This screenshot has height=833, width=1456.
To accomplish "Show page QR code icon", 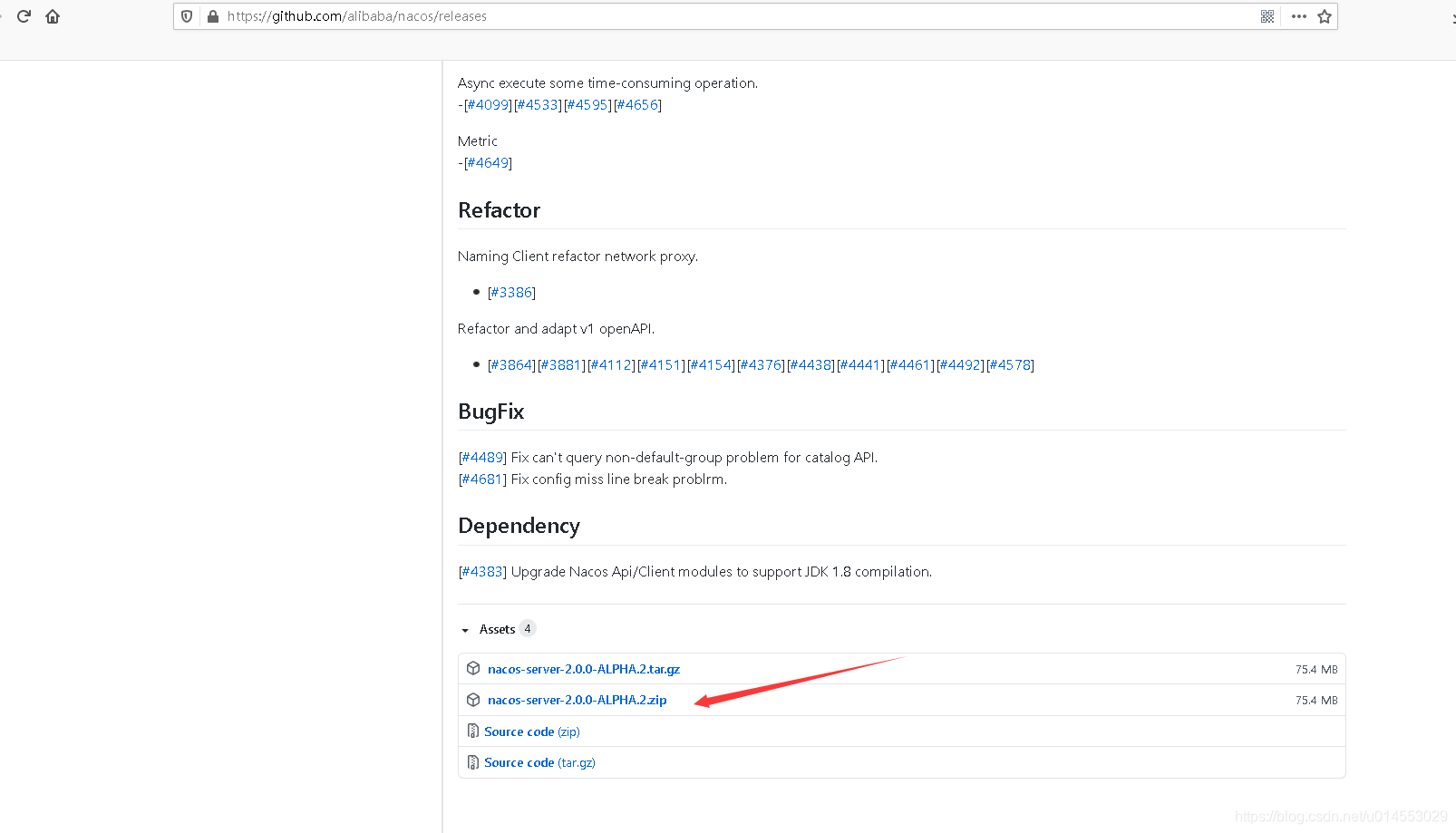I will point(1267,16).
